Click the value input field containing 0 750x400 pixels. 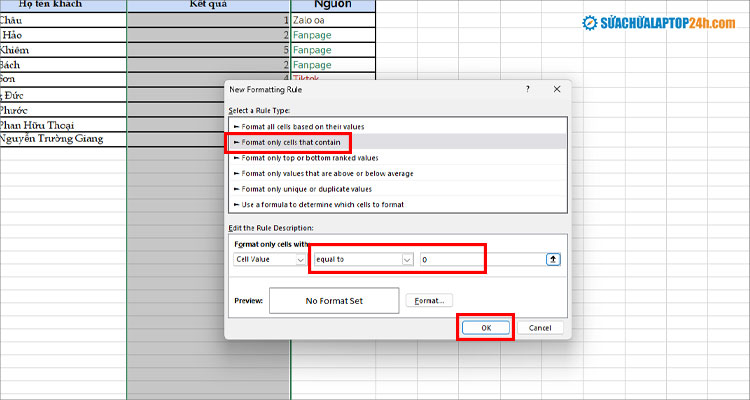[x=482, y=259]
